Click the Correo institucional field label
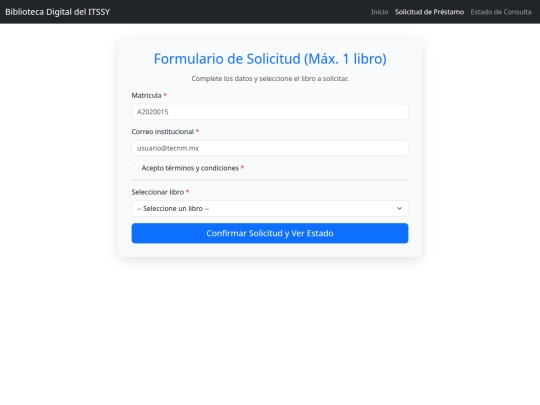 [163, 132]
